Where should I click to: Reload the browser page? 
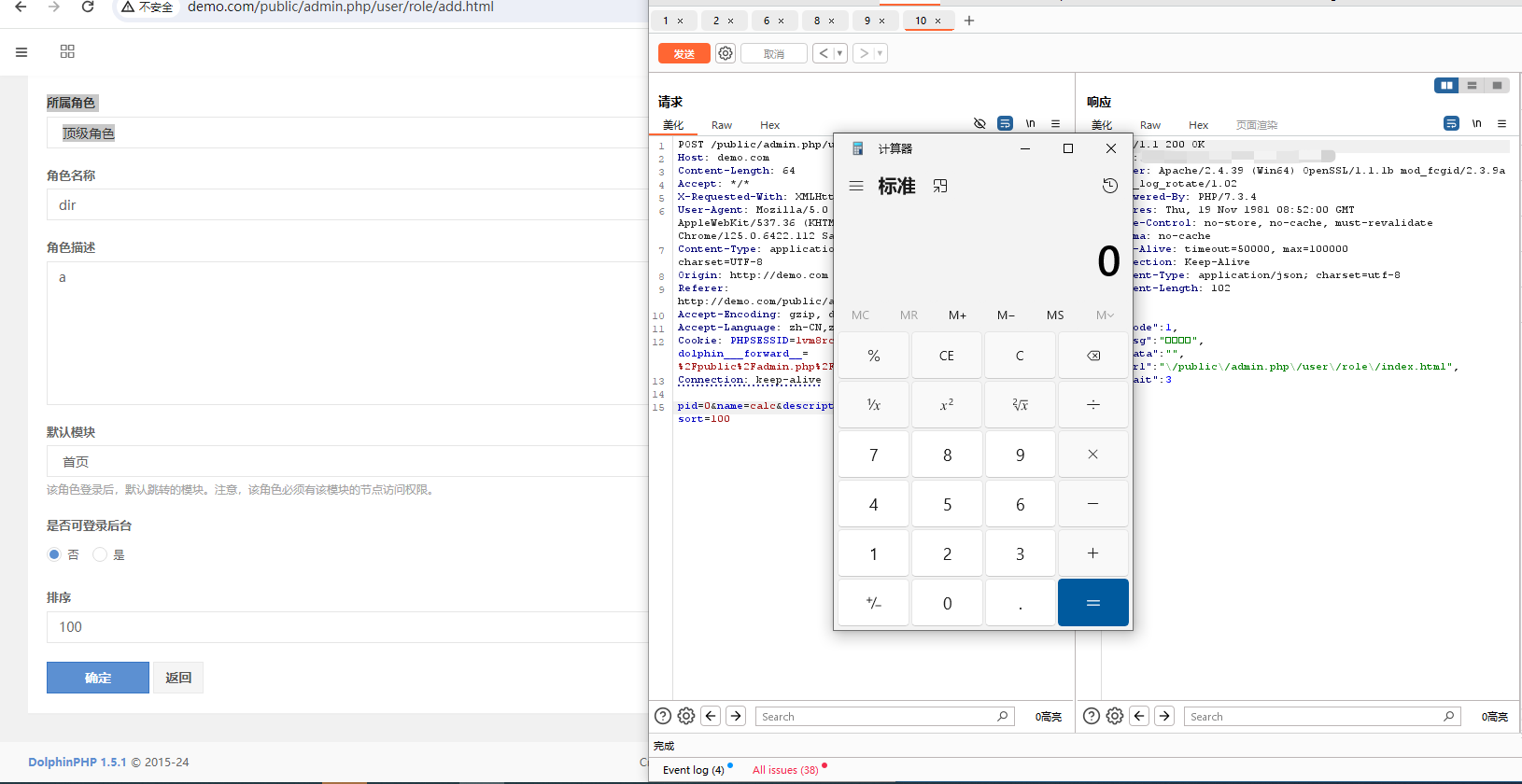pos(88,7)
